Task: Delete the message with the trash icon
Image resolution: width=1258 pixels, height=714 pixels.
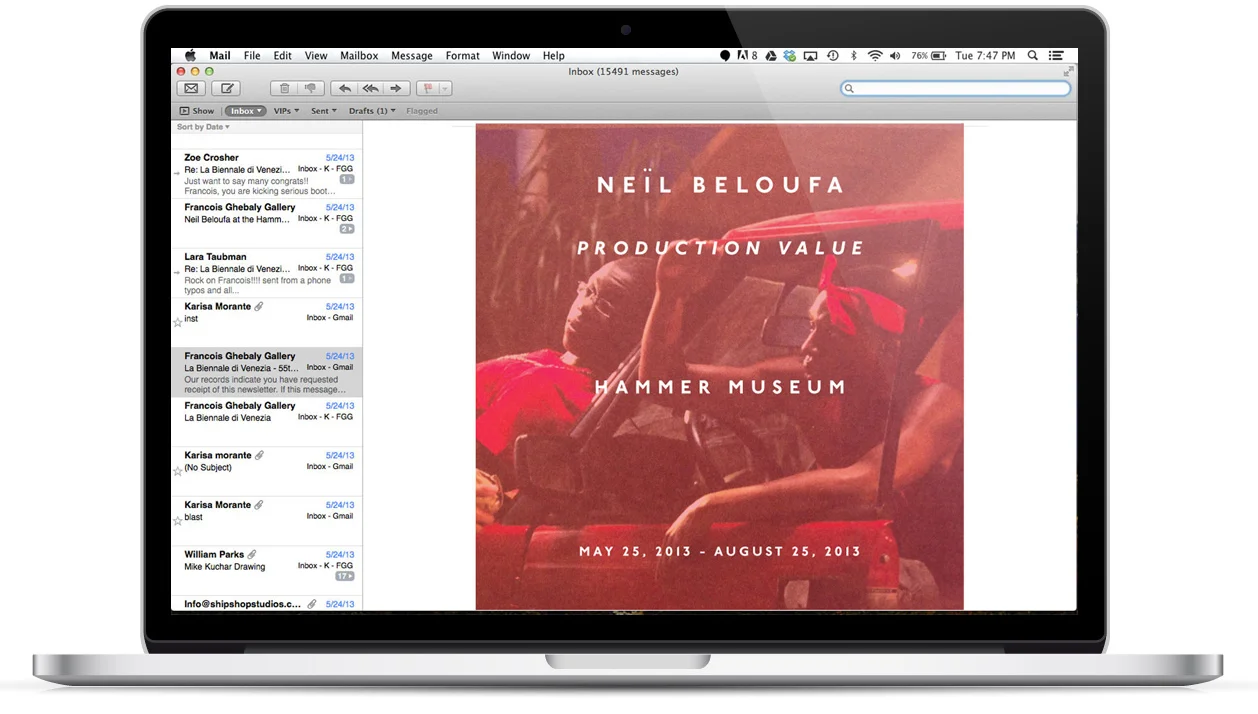Action: (x=284, y=88)
